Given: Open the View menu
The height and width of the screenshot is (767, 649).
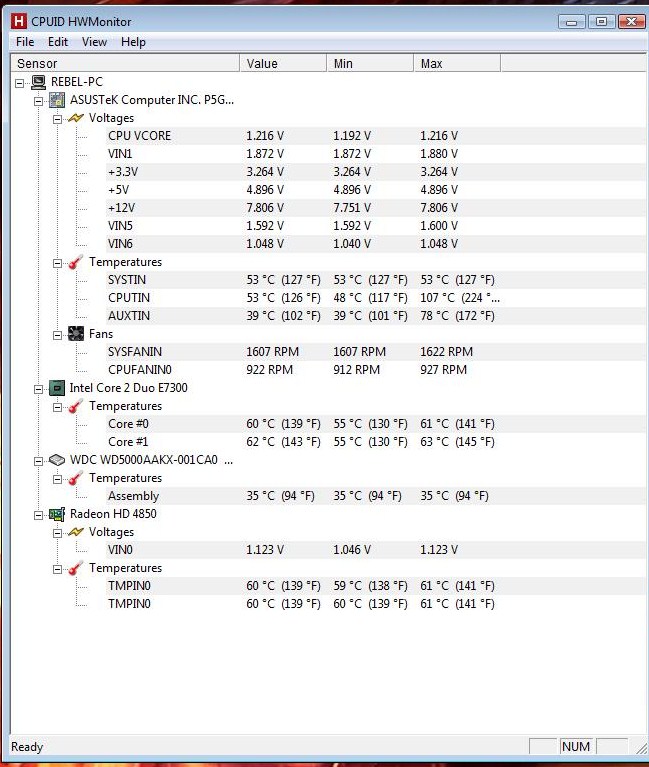Looking at the screenshot, I should click(94, 42).
